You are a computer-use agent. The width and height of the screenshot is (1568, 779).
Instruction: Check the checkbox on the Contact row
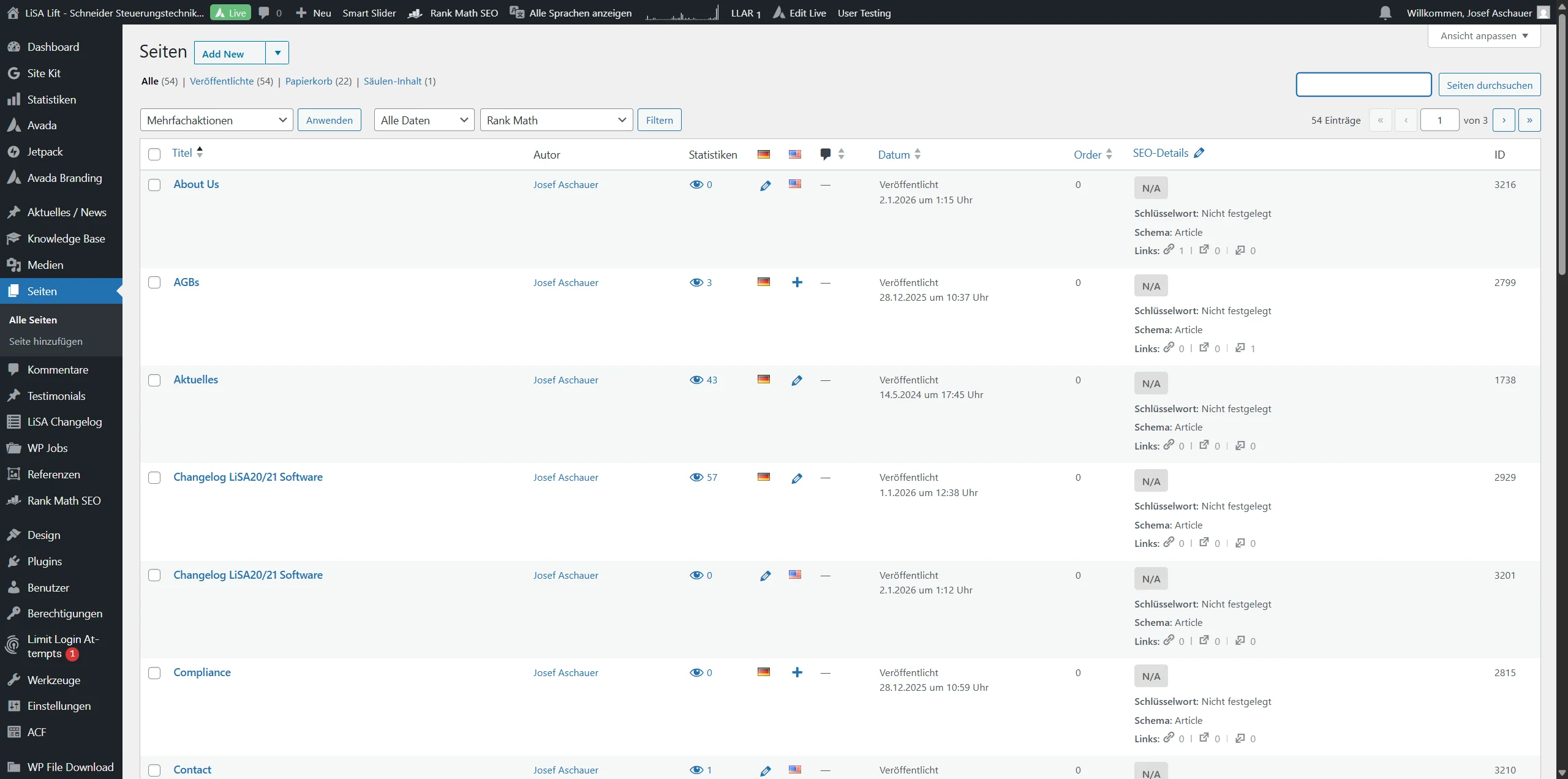154,770
